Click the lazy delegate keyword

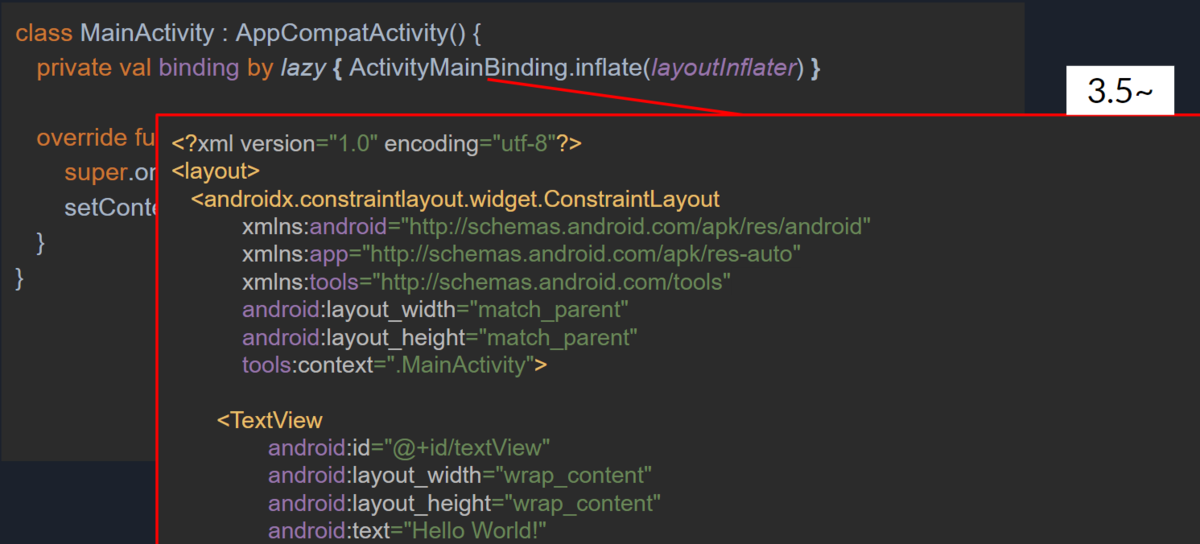pyautogui.click(x=302, y=69)
